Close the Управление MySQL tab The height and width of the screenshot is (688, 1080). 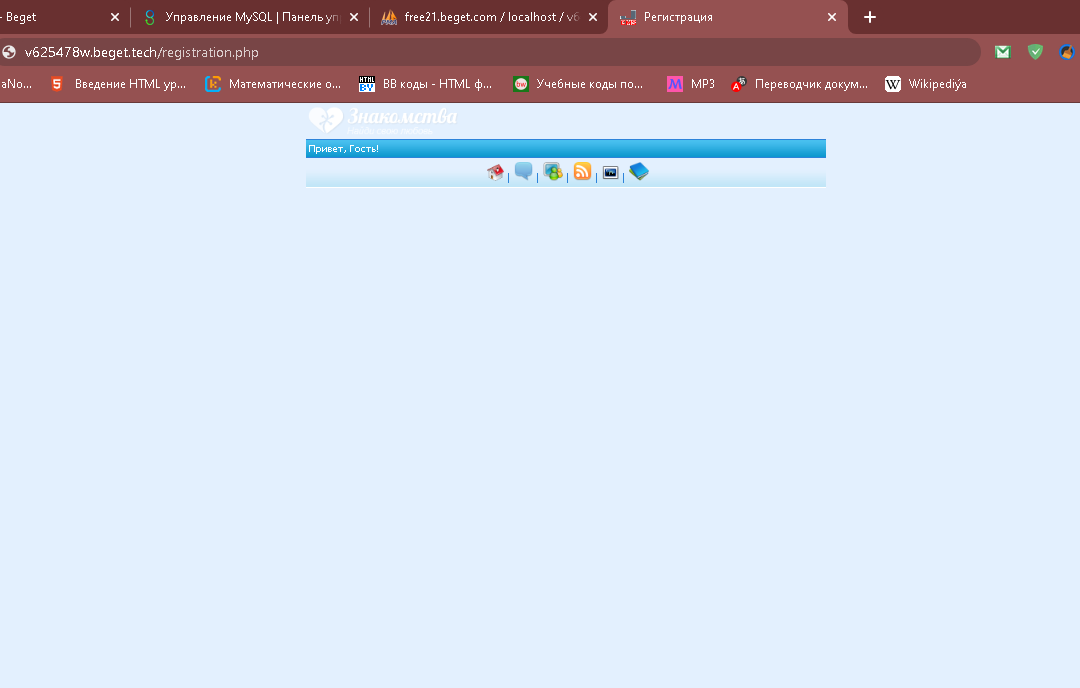pyautogui.click(x=354, y=17)
